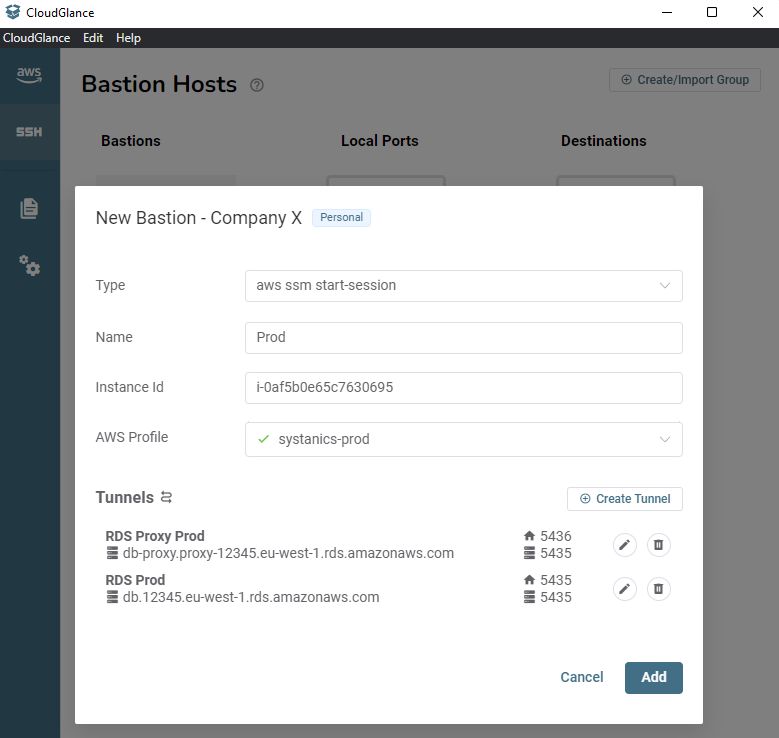Screen dimensions: 779x738
Task: Delete the RDS Proxy Prod tunnel
Action: (658, 545)
